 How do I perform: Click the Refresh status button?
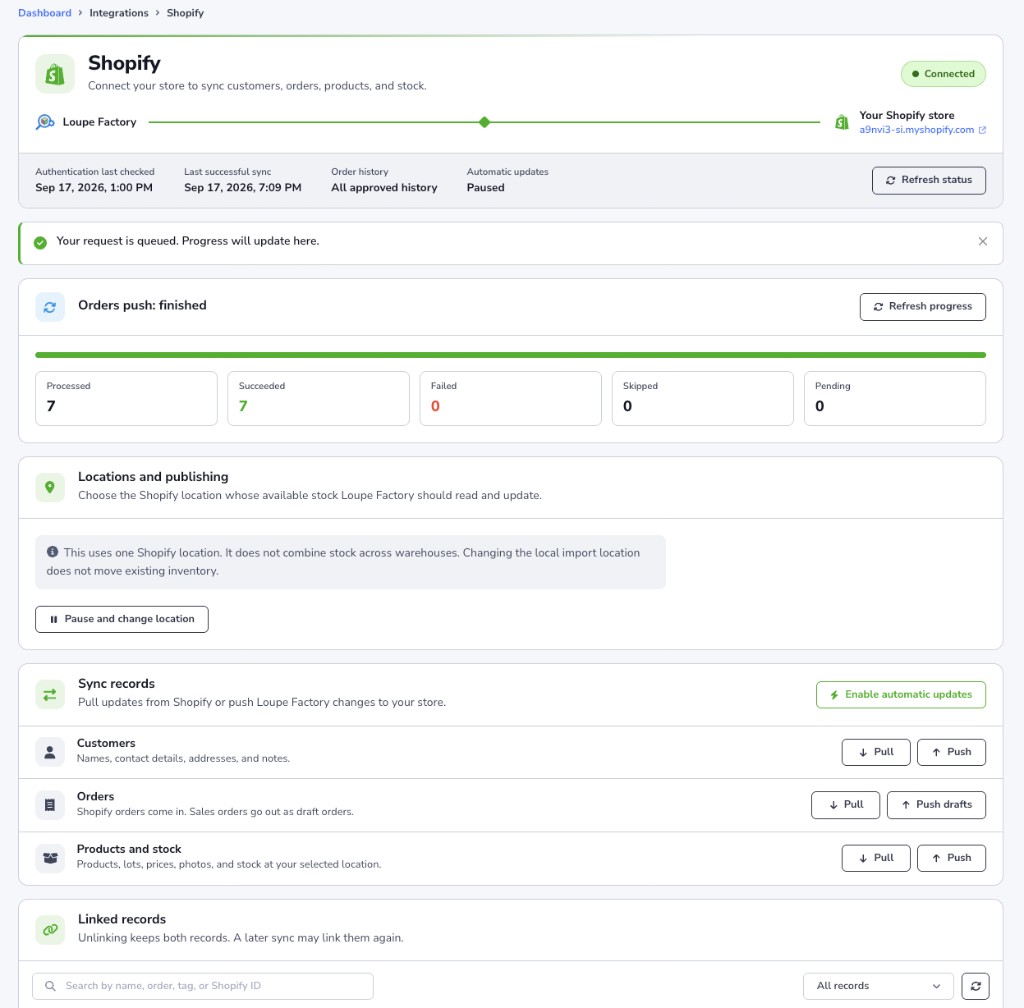coord(929,180)
